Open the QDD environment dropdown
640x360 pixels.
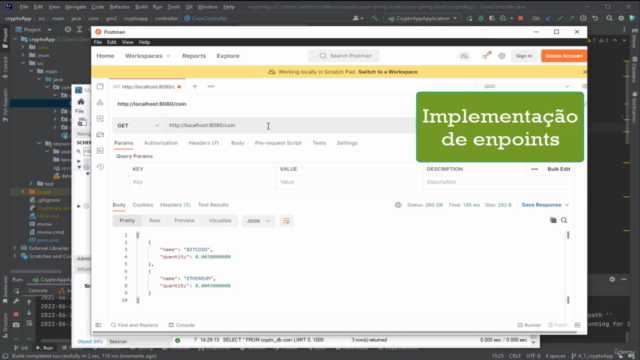526,87
